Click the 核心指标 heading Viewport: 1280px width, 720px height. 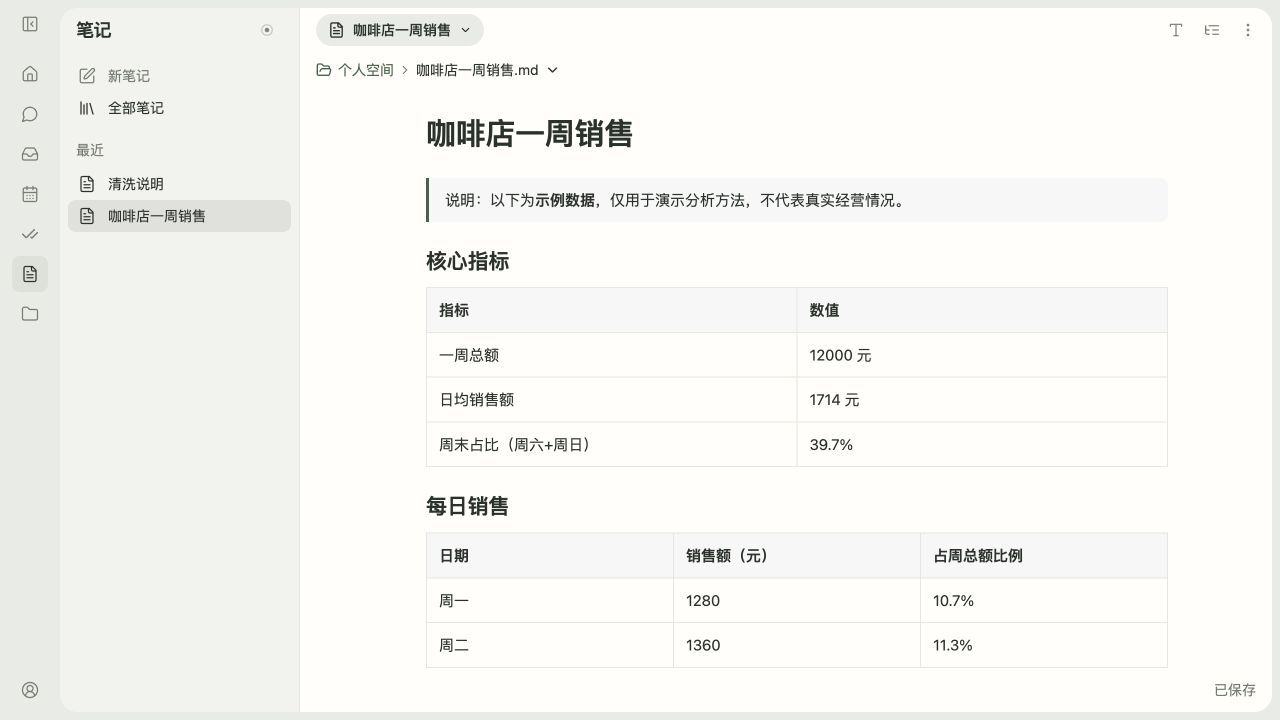coord(467,262)
